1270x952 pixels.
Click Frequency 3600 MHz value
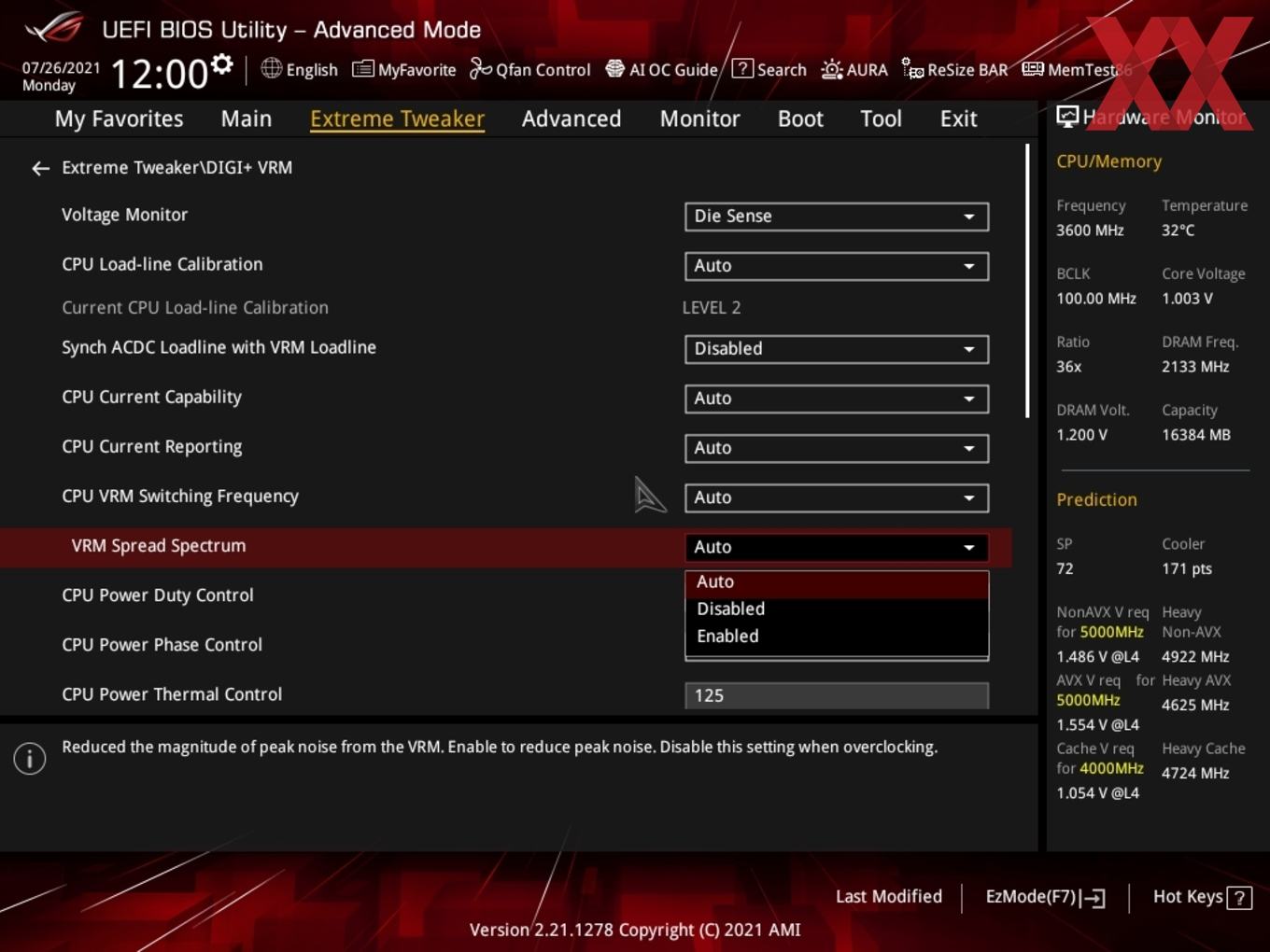coord(1090,231)
